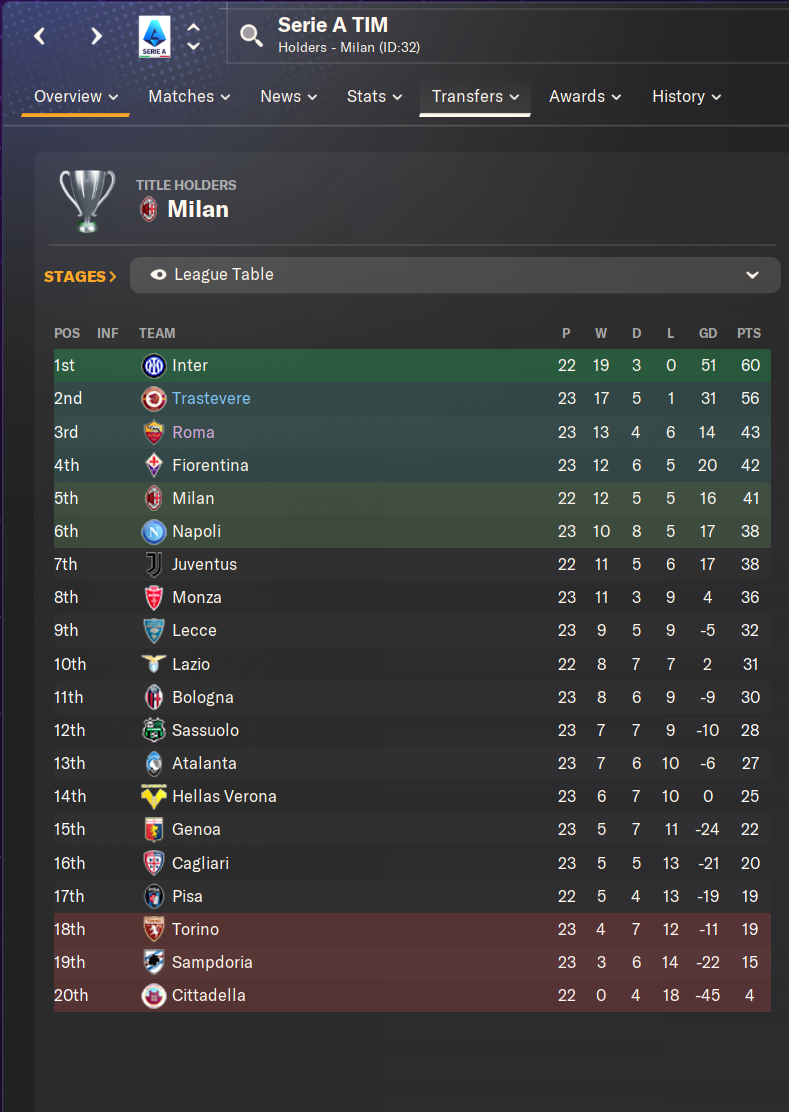Click competition switcher up-down arrows
Screen dimensions: 789x1112
(193, 37)
